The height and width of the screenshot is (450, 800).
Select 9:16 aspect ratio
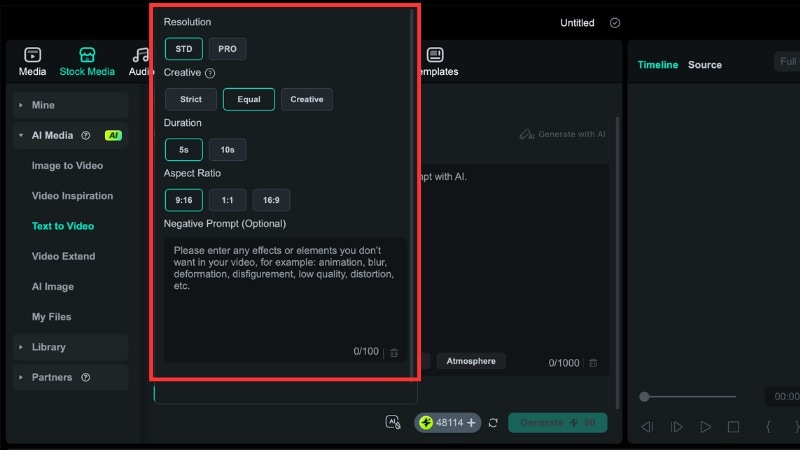tap(184, 200)
